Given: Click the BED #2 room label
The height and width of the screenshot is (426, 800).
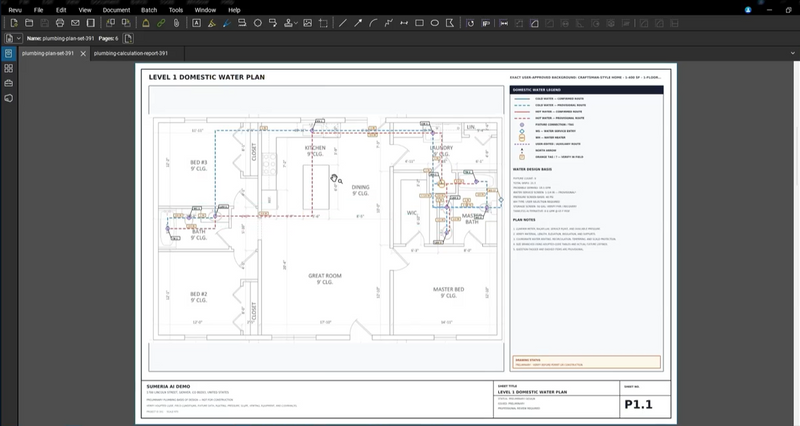Looking at the screenshot, I should (x=198, y=294).
